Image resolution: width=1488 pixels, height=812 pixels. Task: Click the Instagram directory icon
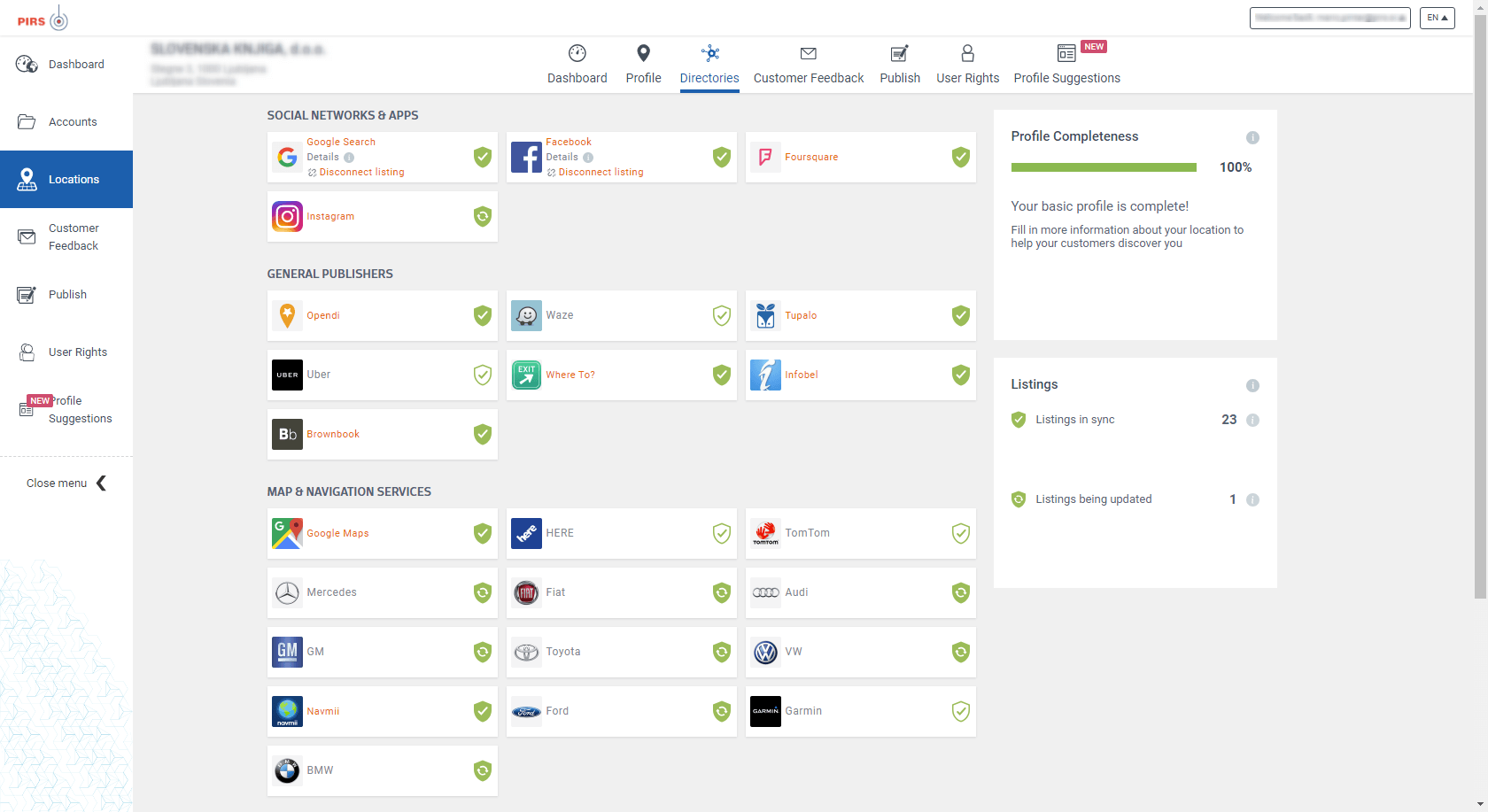click(x=287, y=217)
